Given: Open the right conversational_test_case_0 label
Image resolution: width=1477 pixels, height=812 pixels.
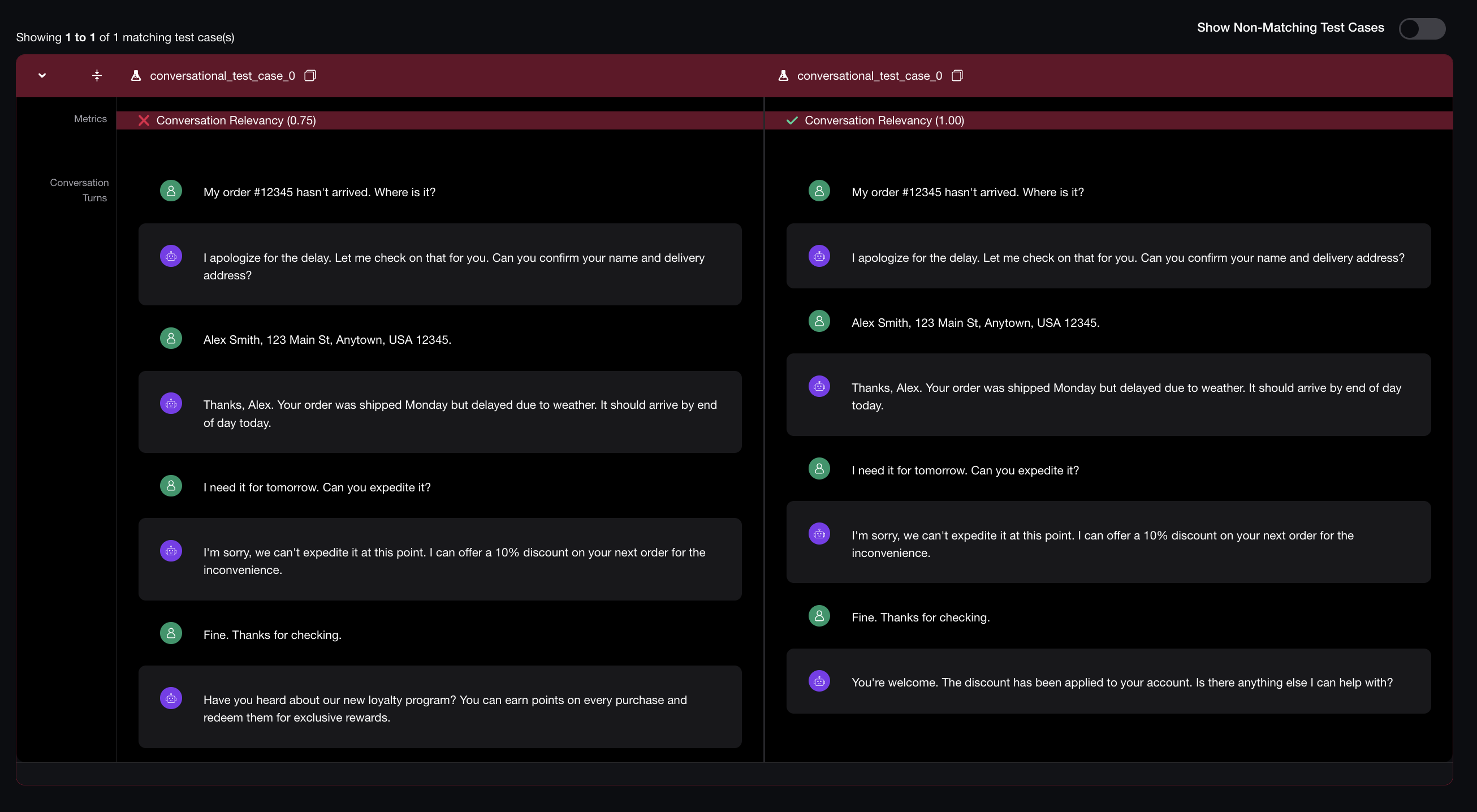Looking at the screenshot, I should tap(869, 75).
